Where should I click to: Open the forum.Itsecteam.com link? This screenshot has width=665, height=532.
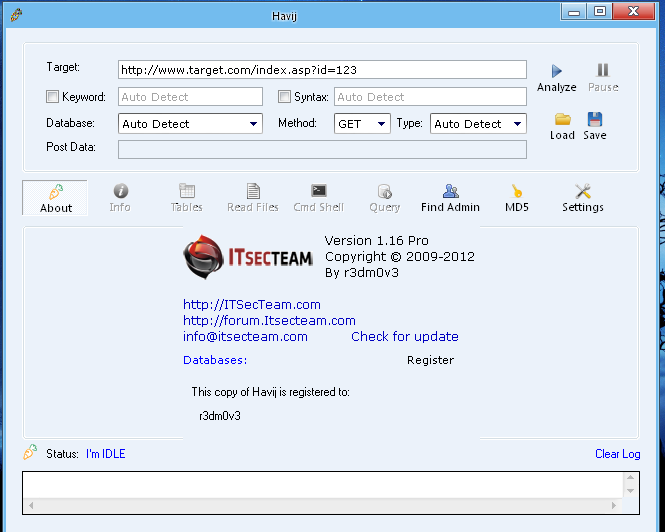point(269,320)
